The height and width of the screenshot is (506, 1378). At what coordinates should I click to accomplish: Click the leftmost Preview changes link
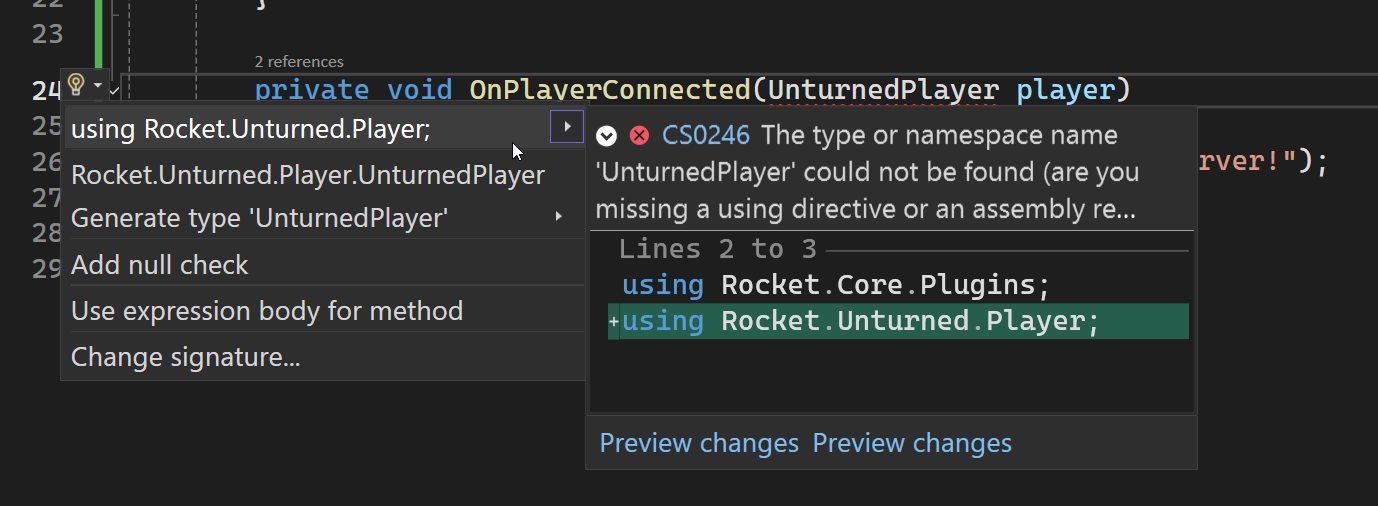[699, 443]
